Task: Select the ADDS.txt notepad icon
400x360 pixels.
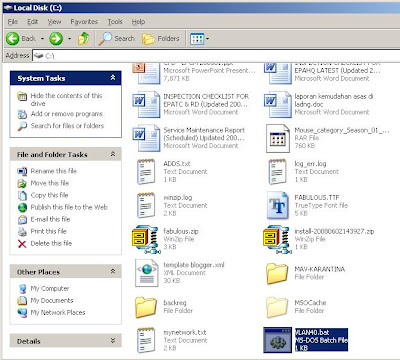Action: tap(146, 172)
